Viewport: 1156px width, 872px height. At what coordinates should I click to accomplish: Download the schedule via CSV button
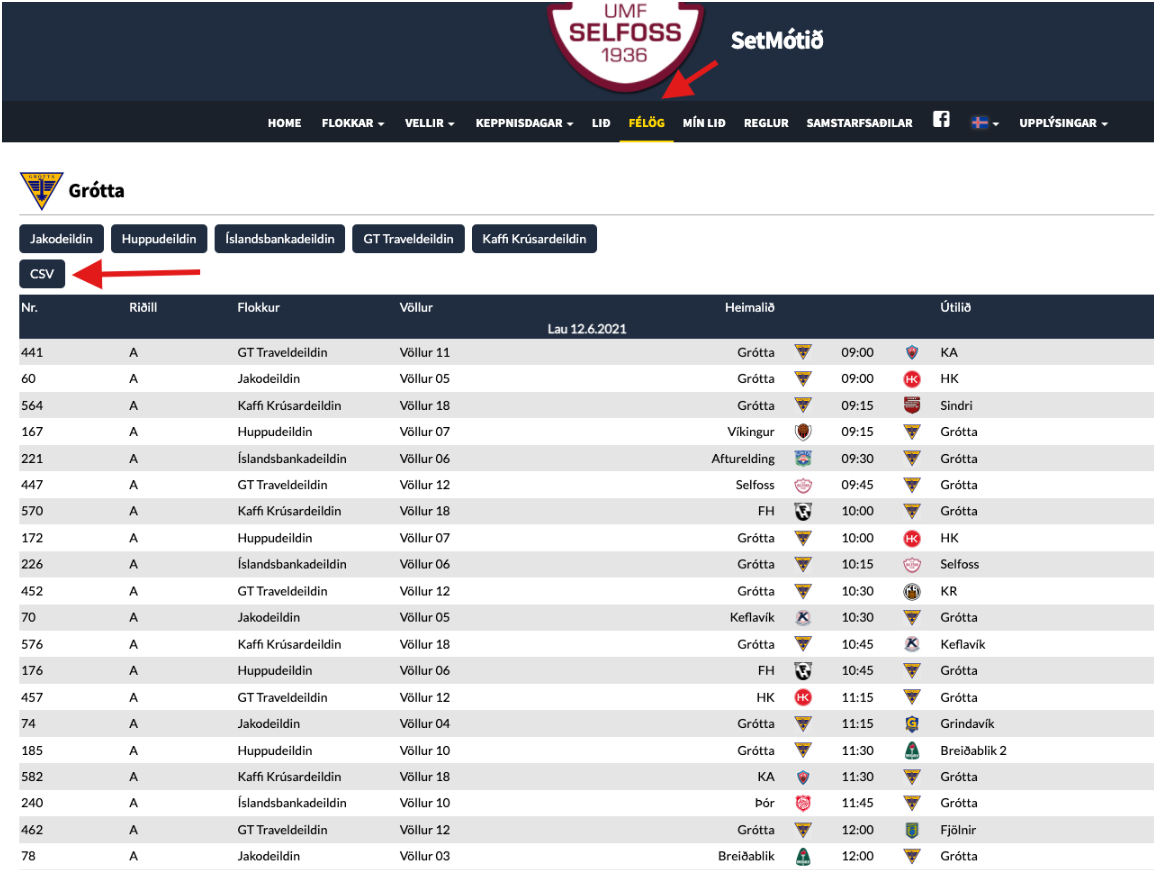(x=42, y=274)
